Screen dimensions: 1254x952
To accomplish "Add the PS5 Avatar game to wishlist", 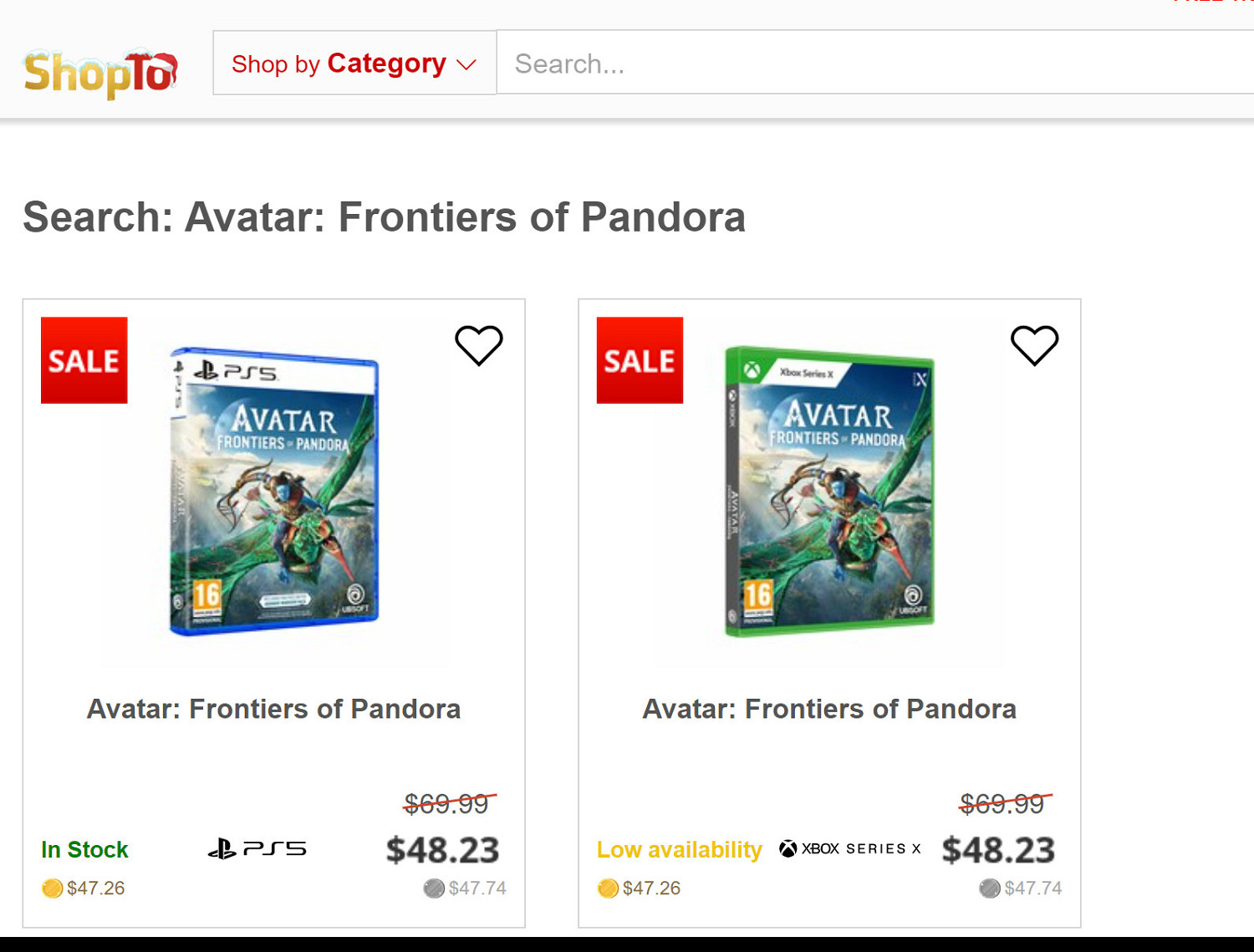I will point(478,345).
